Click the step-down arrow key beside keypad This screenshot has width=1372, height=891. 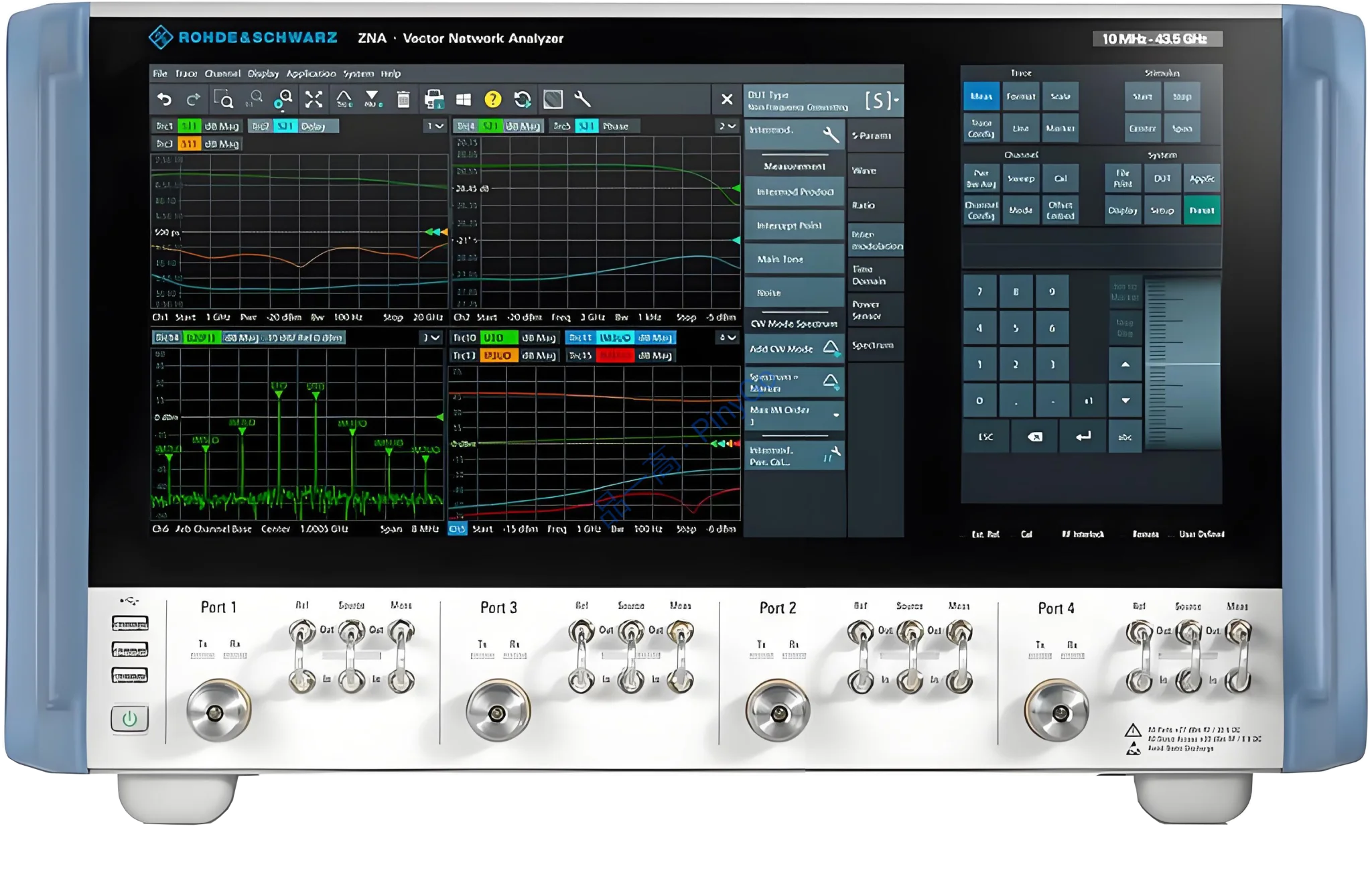(1125, 401)
